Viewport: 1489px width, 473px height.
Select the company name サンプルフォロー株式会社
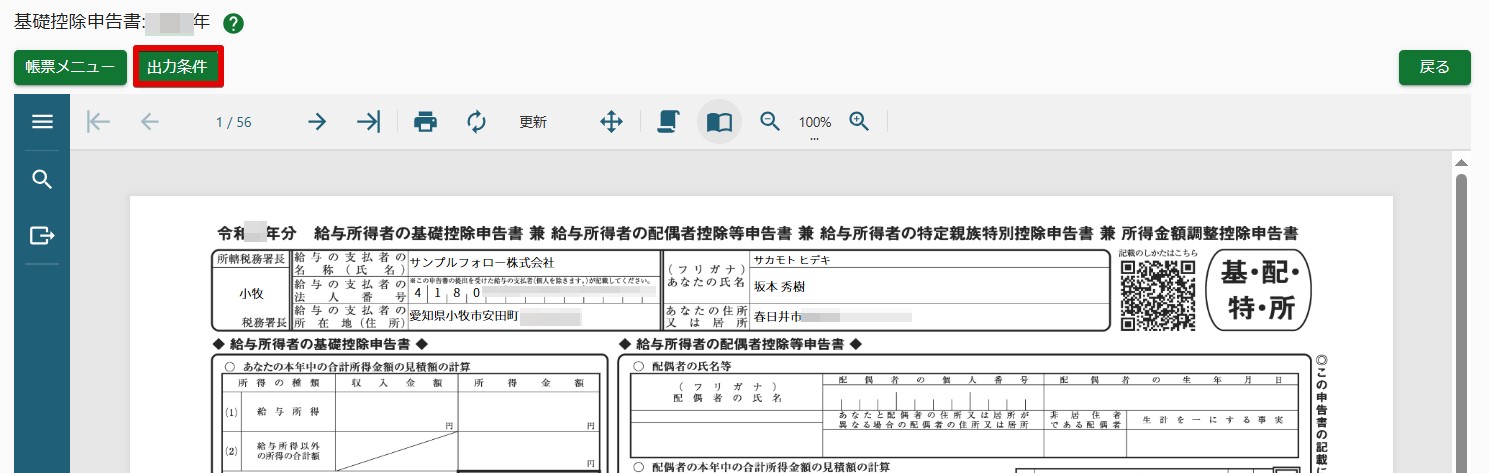coord(481,262)
